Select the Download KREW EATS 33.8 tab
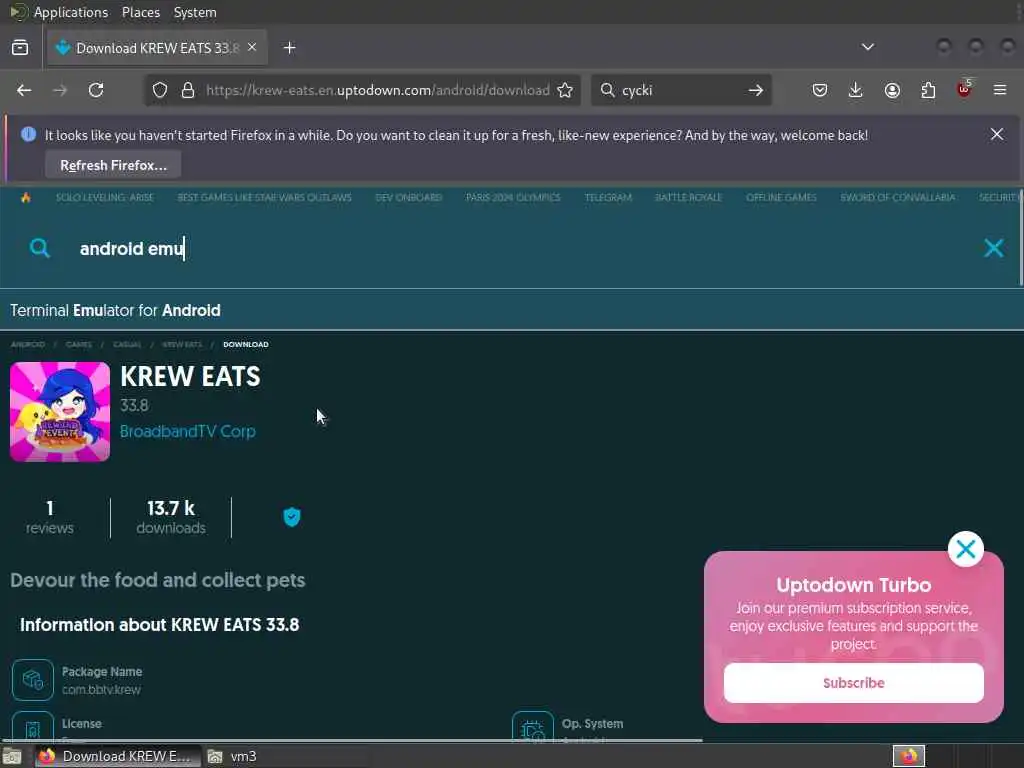The height and width of the screenshot is (768, 1024). 157,48
